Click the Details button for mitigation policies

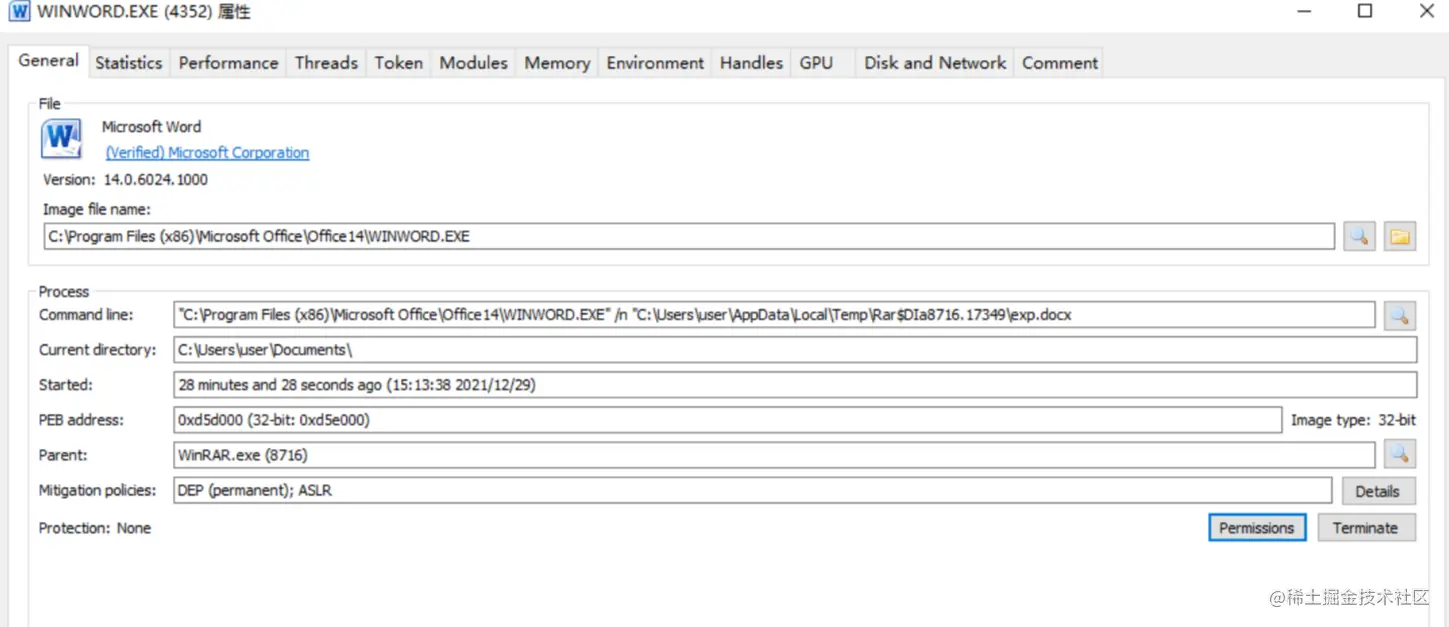(x=1377, y=491)
